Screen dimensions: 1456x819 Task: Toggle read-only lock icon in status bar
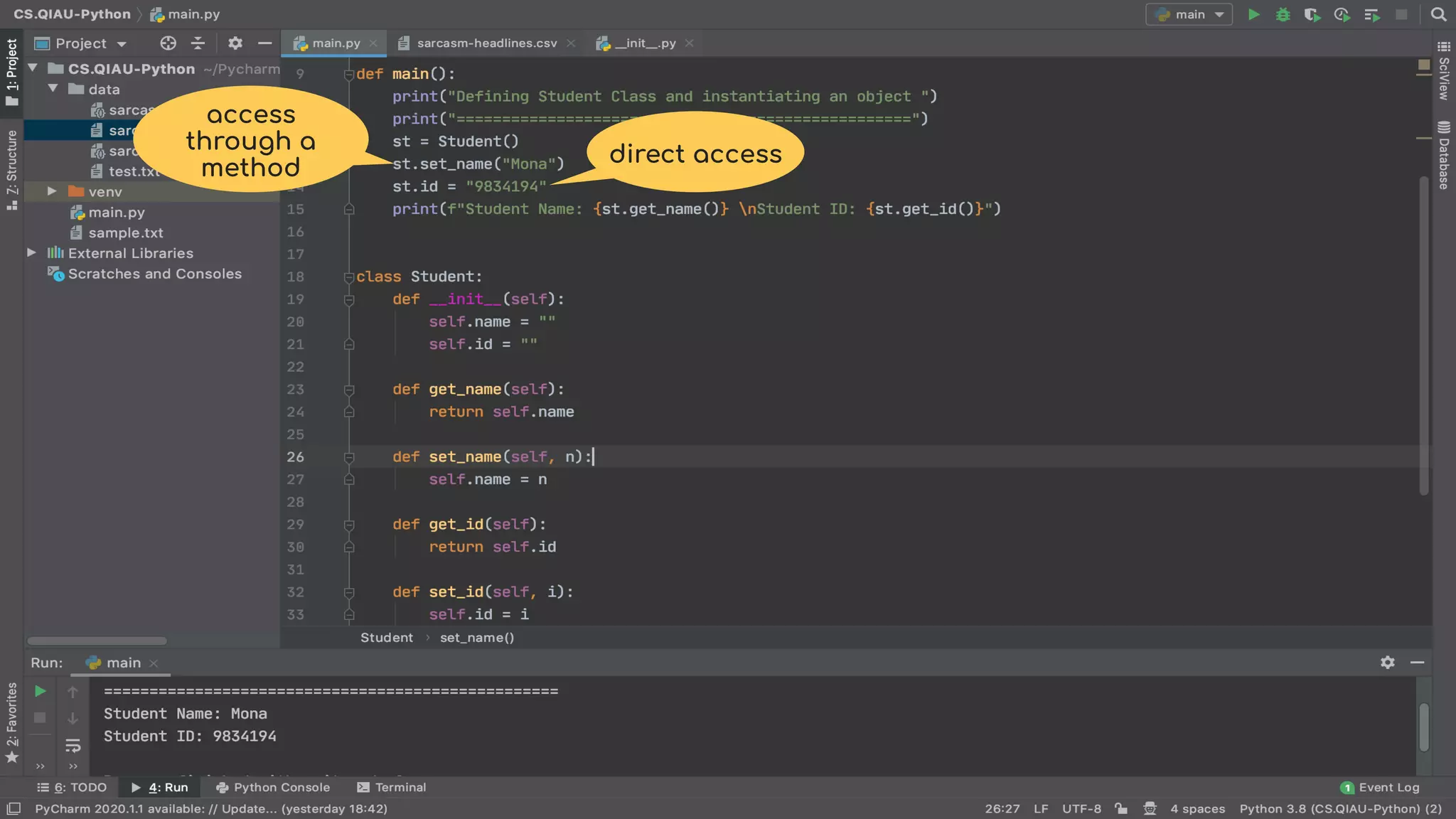(x=1121, y=808)
